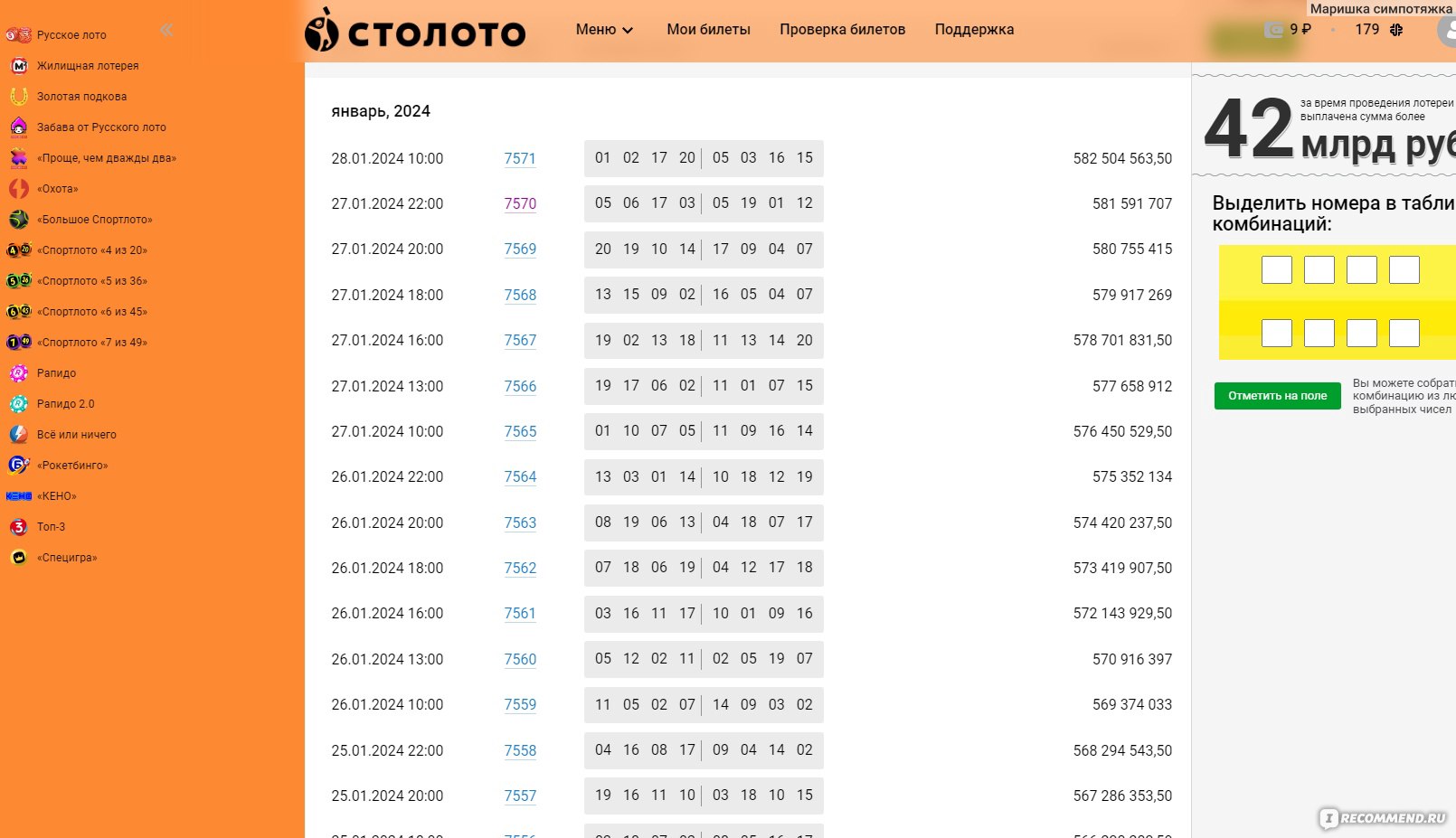The image size is (1456, 838).
Task: Open draw number 7570
Action: (x=520, y=204)
